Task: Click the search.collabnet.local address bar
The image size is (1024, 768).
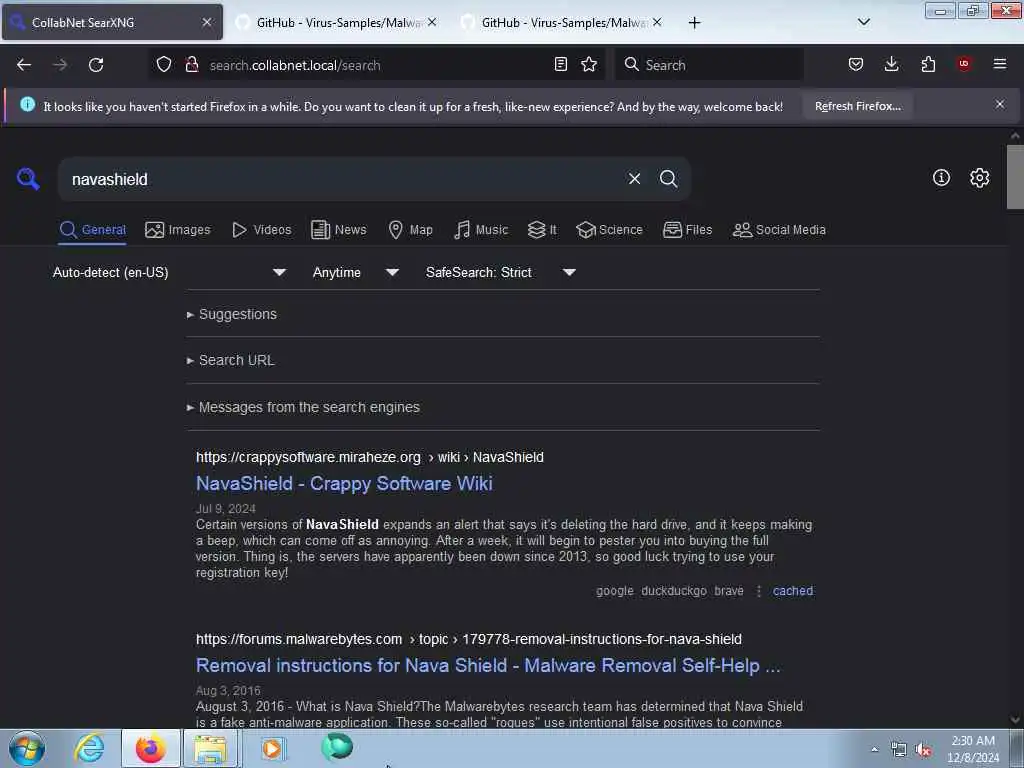Action: point(376,65)
